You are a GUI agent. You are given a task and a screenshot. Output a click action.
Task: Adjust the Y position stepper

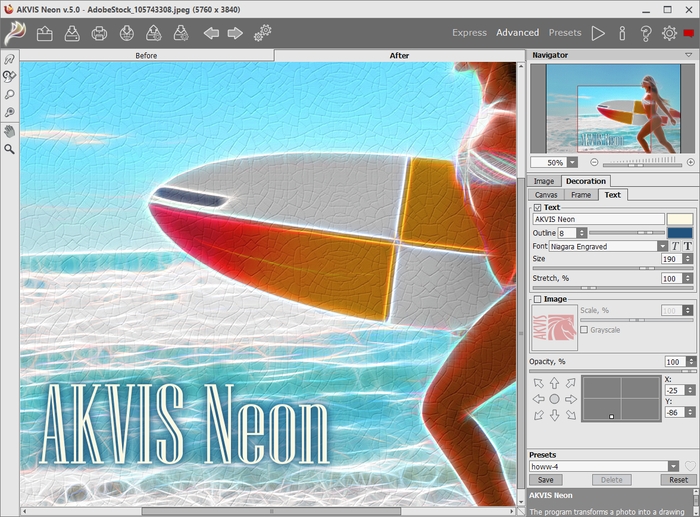(x=690, y=412)
